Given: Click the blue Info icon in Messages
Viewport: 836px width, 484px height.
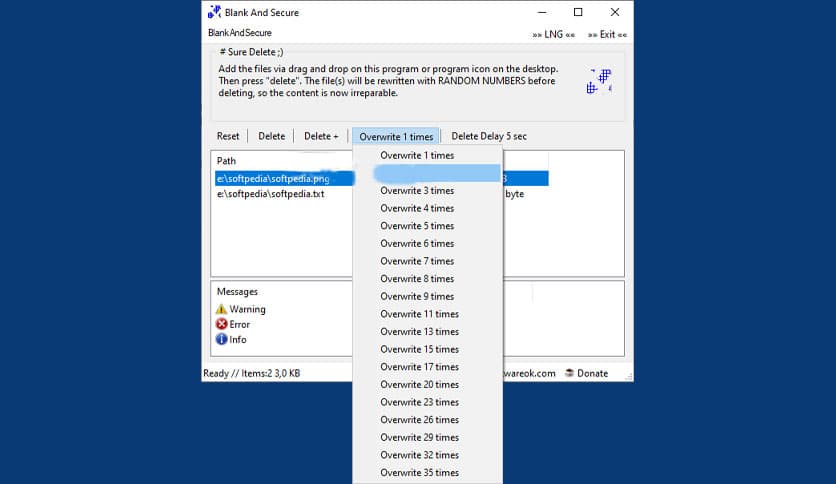Looking at the screenshot, I should coord(222,339).
